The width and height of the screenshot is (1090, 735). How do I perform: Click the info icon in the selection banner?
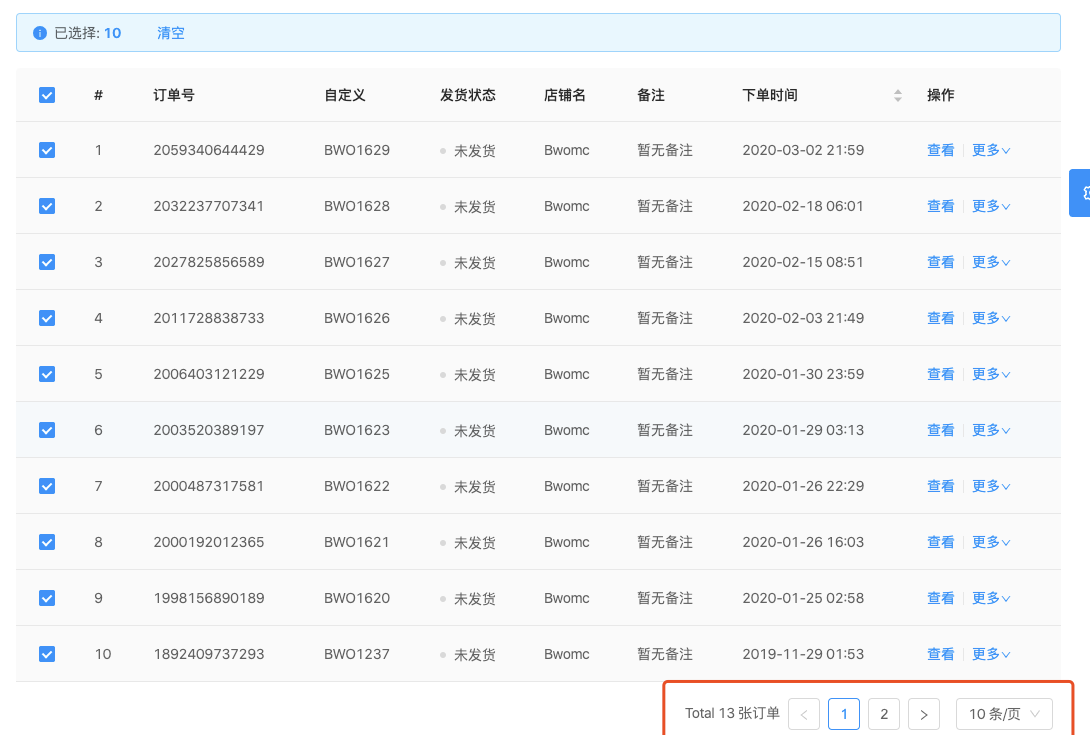pyautogui.click(x=38, y=32)
